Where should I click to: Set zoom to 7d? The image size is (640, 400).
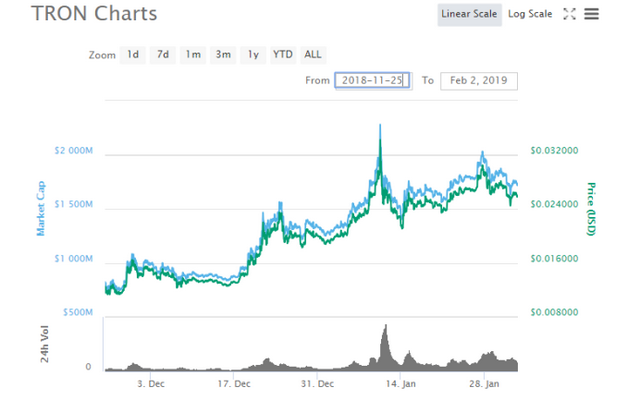click(x=163, y=55)
